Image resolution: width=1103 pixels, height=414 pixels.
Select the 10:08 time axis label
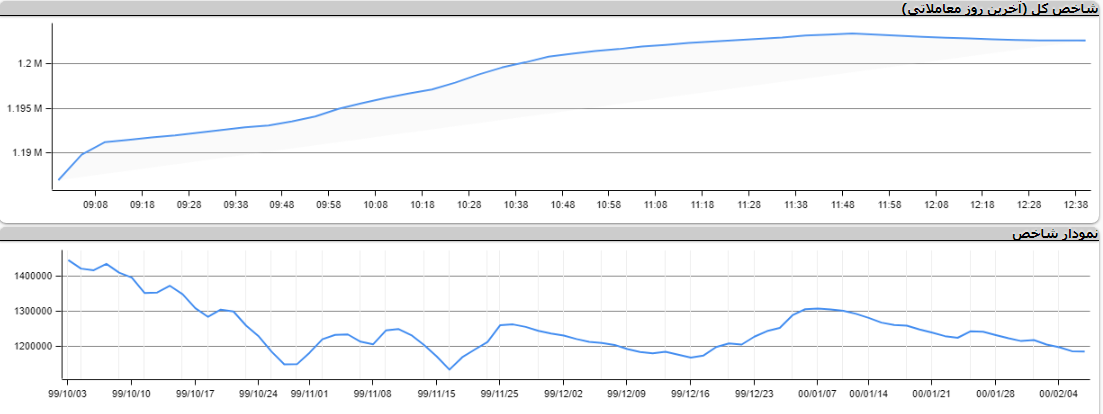375,204
